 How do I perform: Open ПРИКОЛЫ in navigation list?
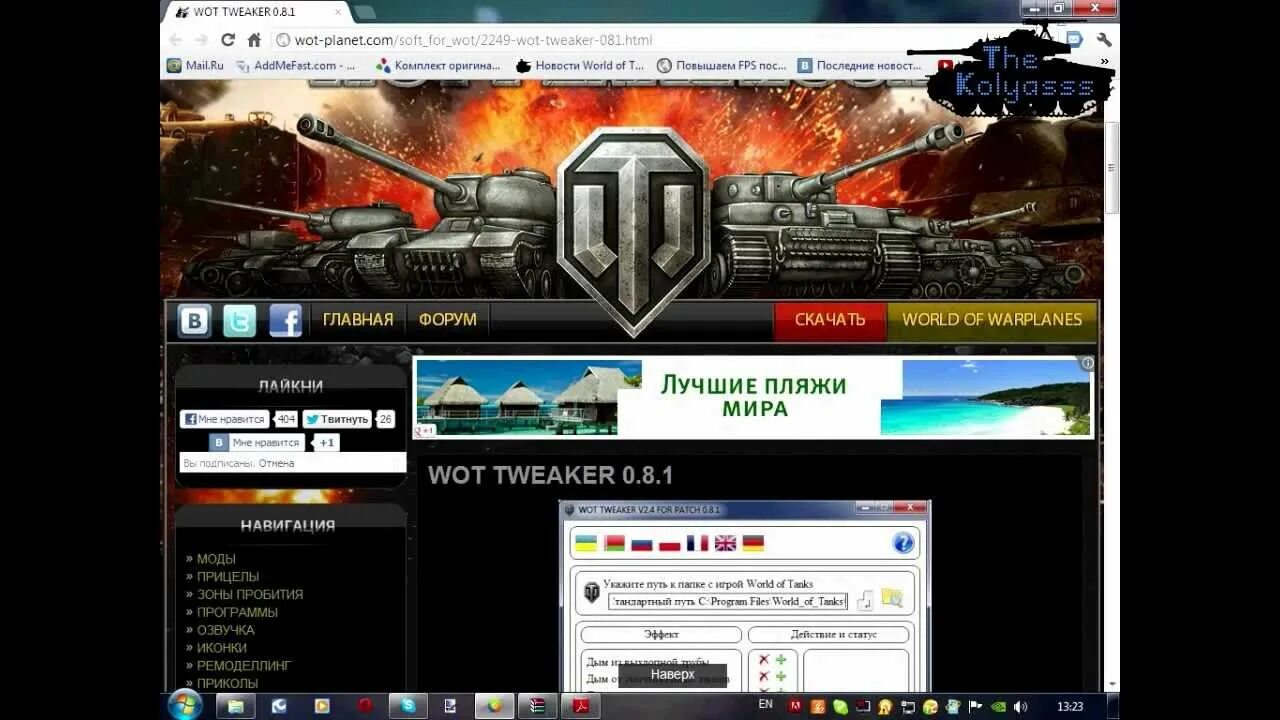coord(227,683)
